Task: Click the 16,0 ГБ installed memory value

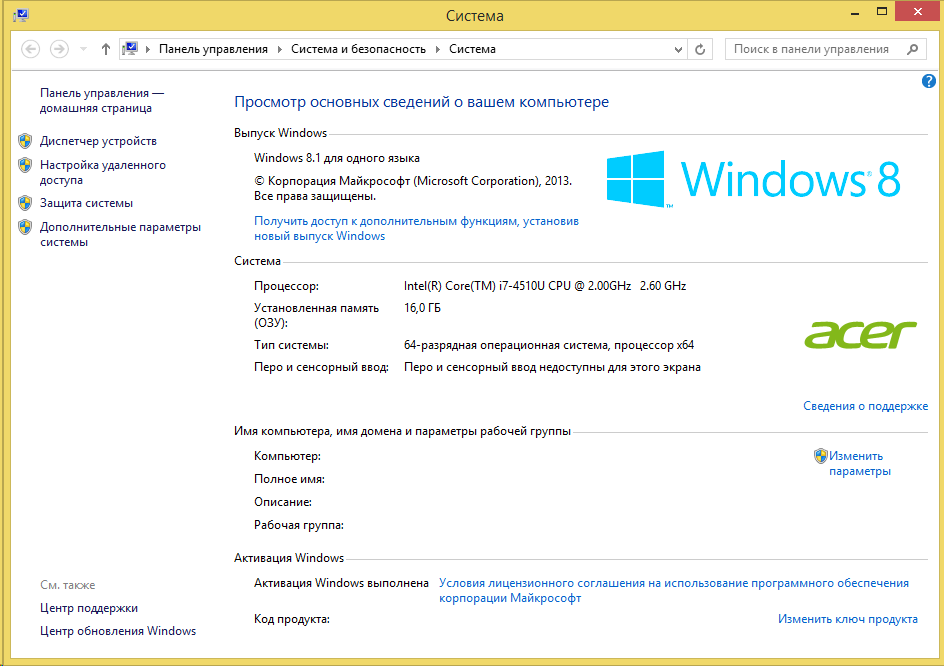Action: pyautogui.click(x=422, y=308)
